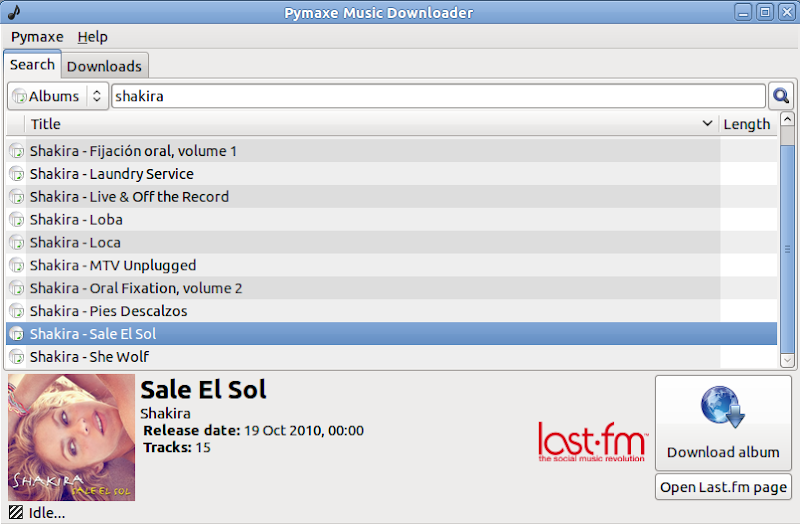Switch to the Downloads tab
800x524 pixels.
104,66
